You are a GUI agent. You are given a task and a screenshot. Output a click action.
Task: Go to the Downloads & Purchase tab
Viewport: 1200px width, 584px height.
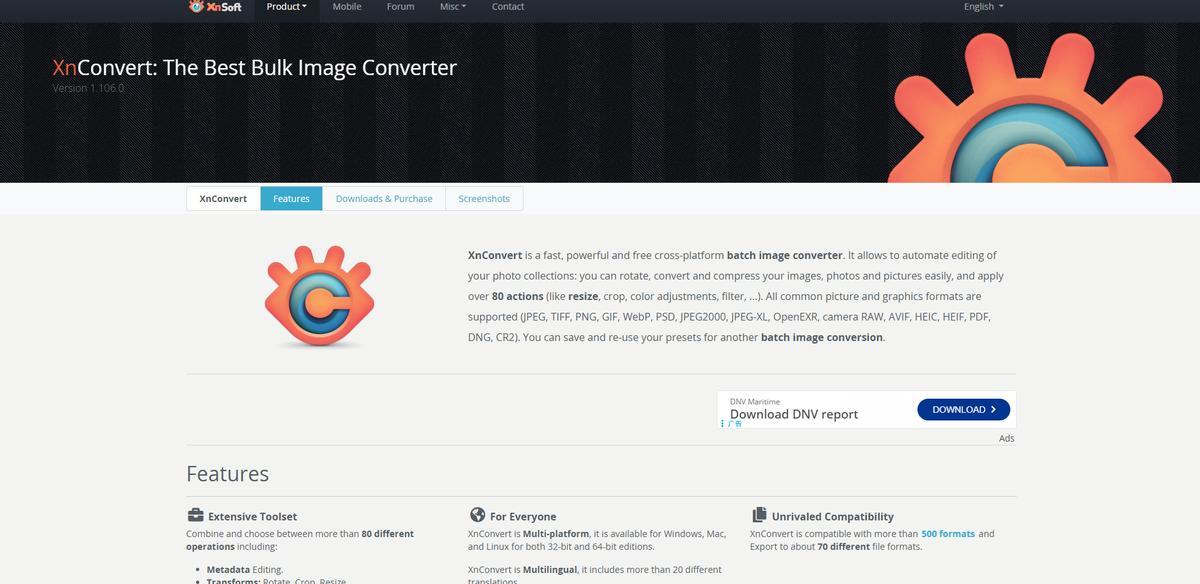coord(384,199)
